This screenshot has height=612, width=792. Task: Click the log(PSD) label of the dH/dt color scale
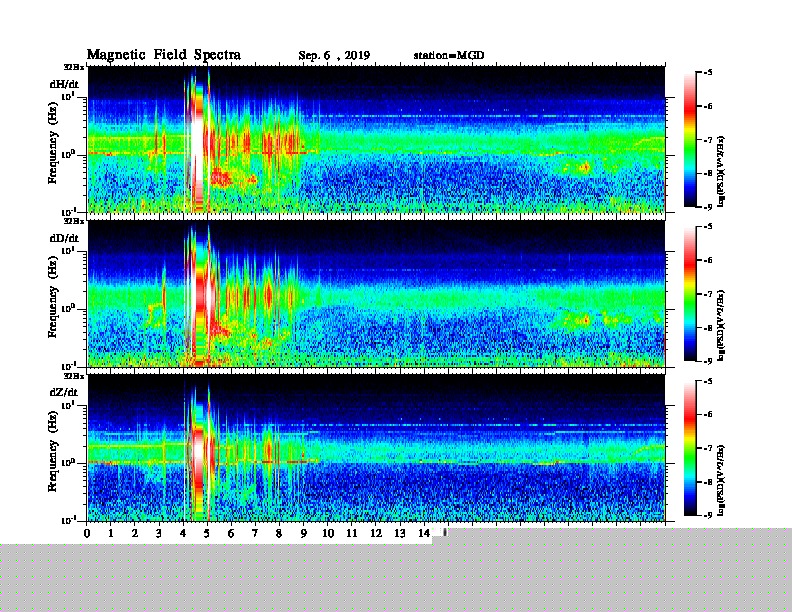721,171
